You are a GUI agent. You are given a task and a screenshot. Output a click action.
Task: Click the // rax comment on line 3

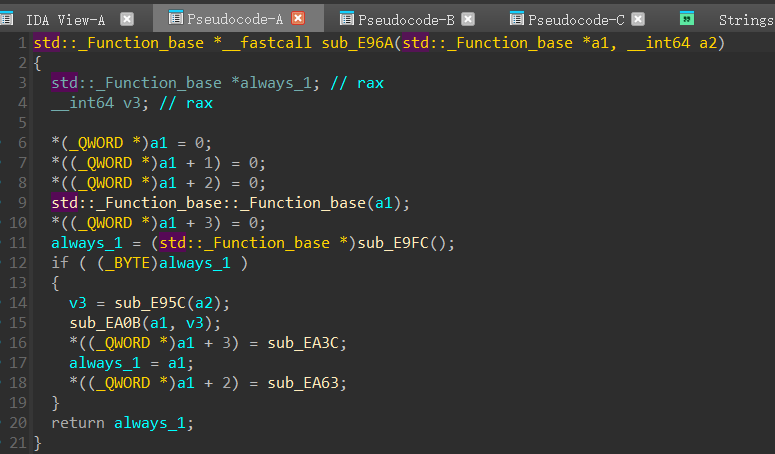point(357,83)
